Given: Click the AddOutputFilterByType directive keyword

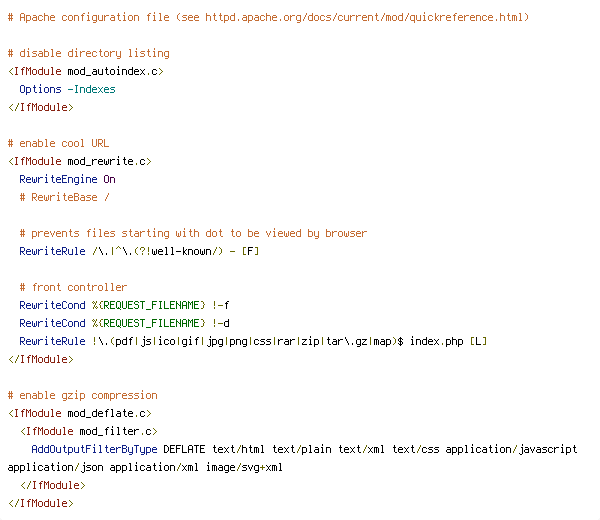Looking at the screenshot, I should click(x=95, y=449).
